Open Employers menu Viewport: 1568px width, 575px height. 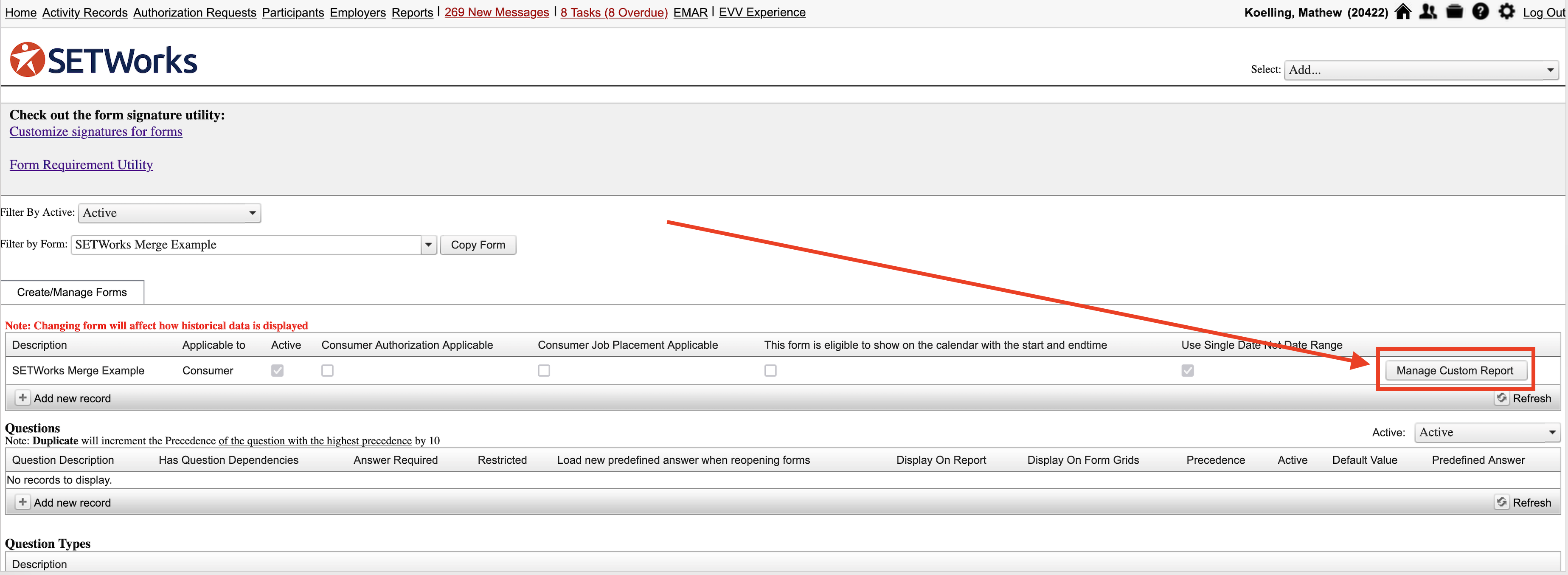(358, 12)
